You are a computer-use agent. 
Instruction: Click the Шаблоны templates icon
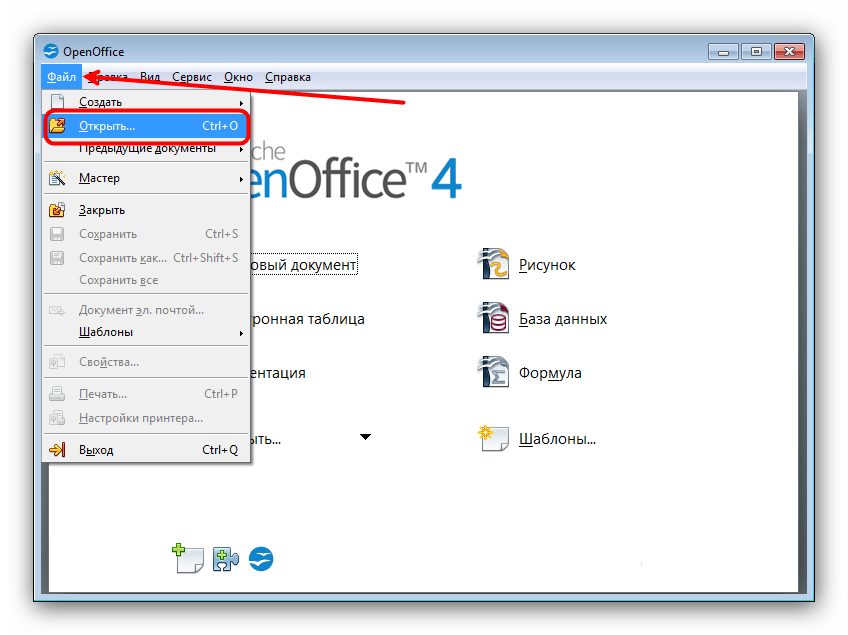point(493,438)
